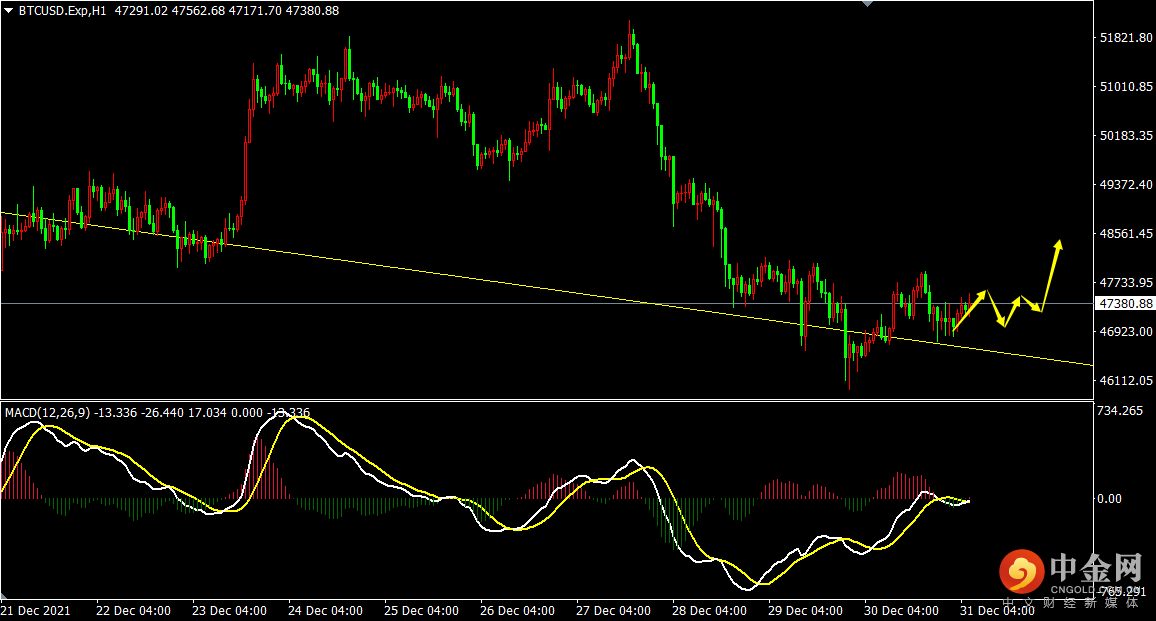
Task: Click the 28 Dec 04:00 time label
Action: tap(708, 611)
